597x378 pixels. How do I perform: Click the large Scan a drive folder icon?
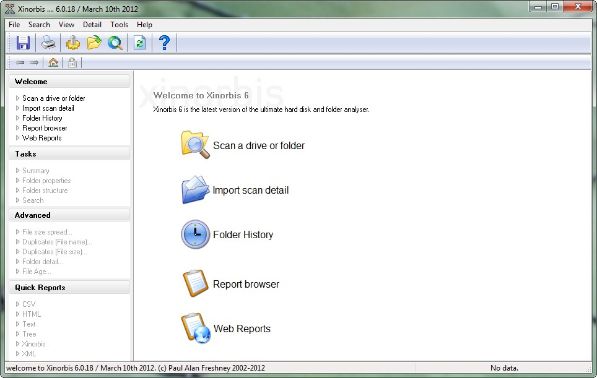click(x=195, y=145)
